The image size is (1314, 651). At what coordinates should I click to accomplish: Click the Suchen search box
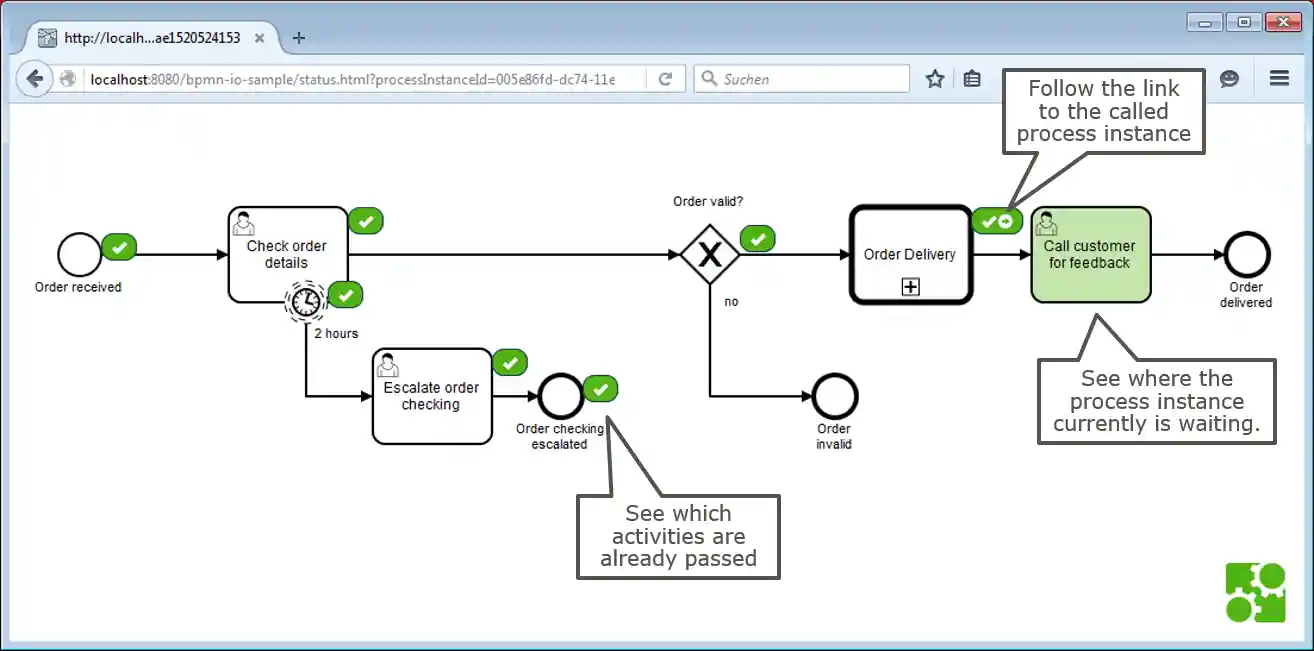802,79
